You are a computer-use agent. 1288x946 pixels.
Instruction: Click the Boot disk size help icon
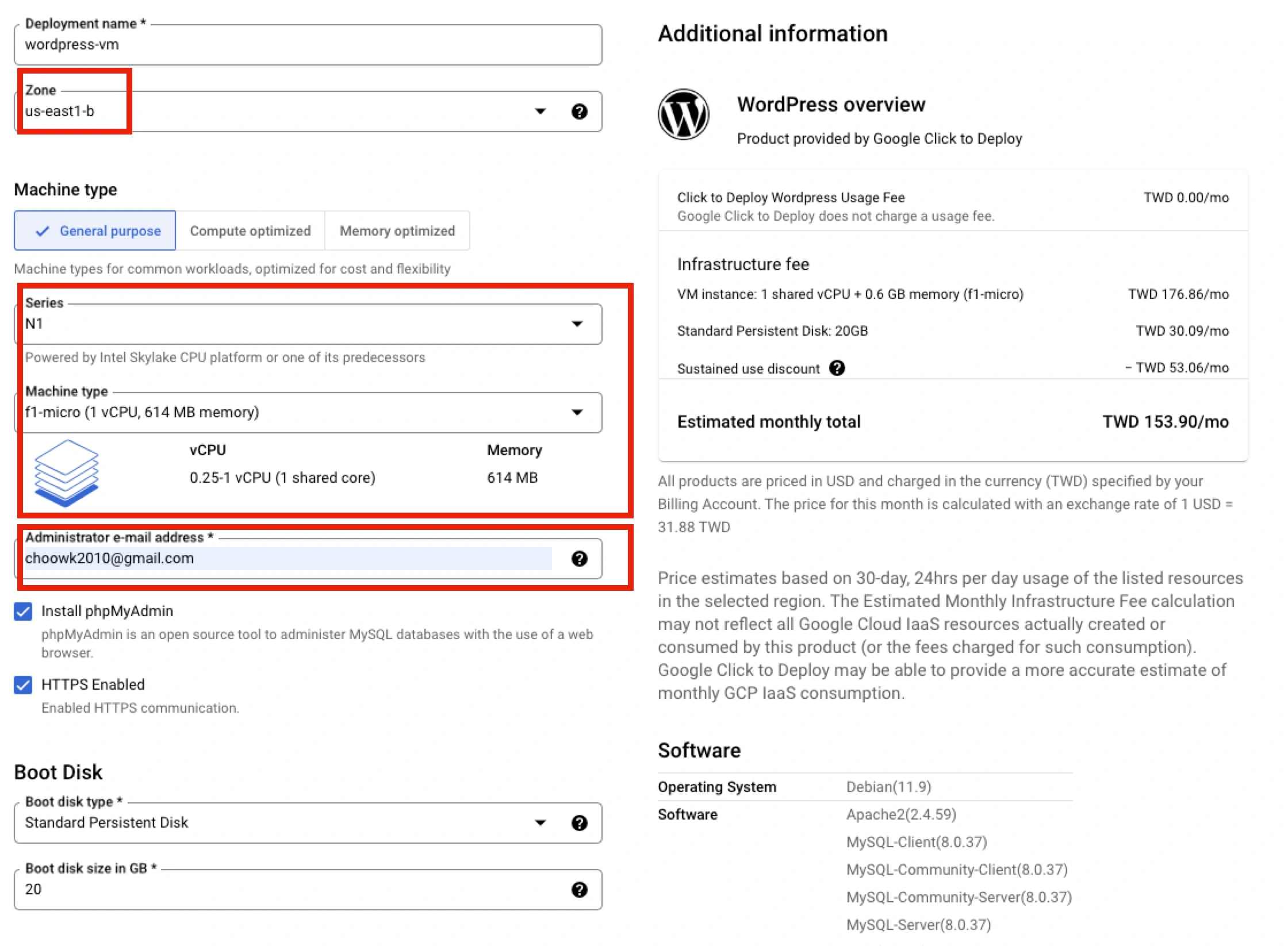coord(579,890)
